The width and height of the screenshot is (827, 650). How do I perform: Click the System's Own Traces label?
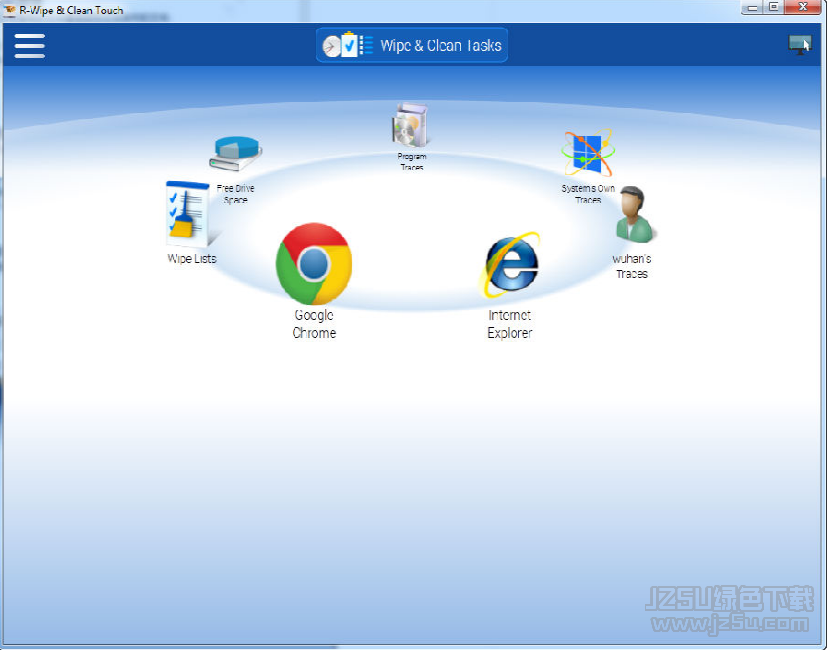click(x=588, y=194)
